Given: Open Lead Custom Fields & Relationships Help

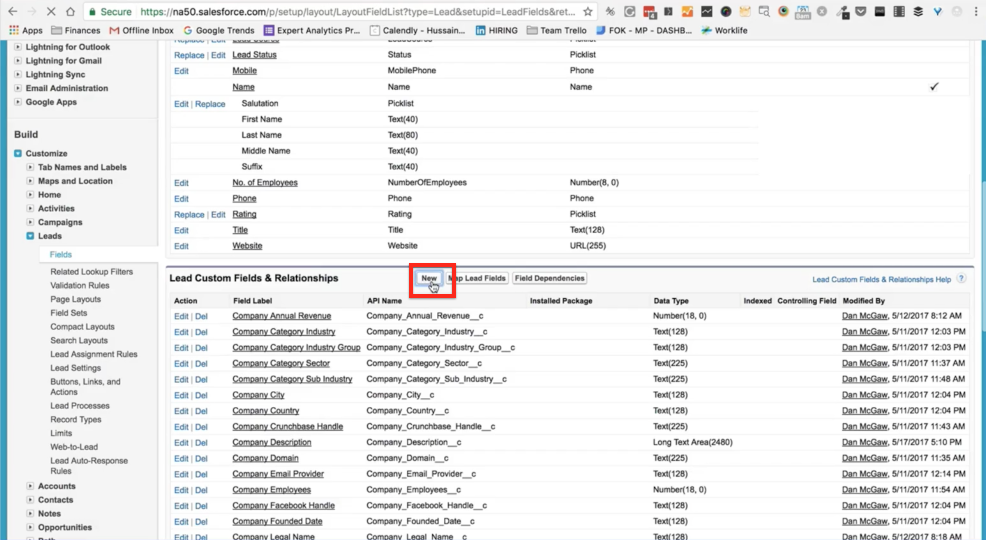Looking at the screenshot, I should click(x=882, y=279).
